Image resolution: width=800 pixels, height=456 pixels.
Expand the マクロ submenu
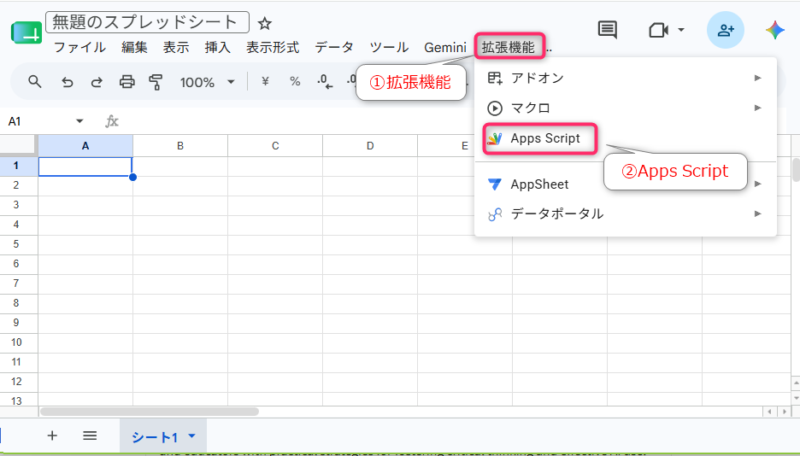point(625,108)
